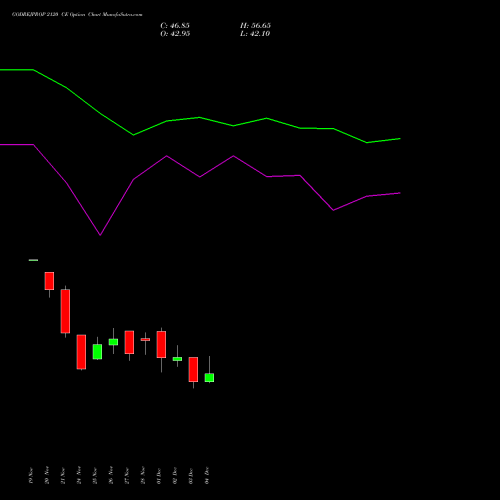Click the red candle for 03 Dec
500x500 pixels.
[193, 369]
